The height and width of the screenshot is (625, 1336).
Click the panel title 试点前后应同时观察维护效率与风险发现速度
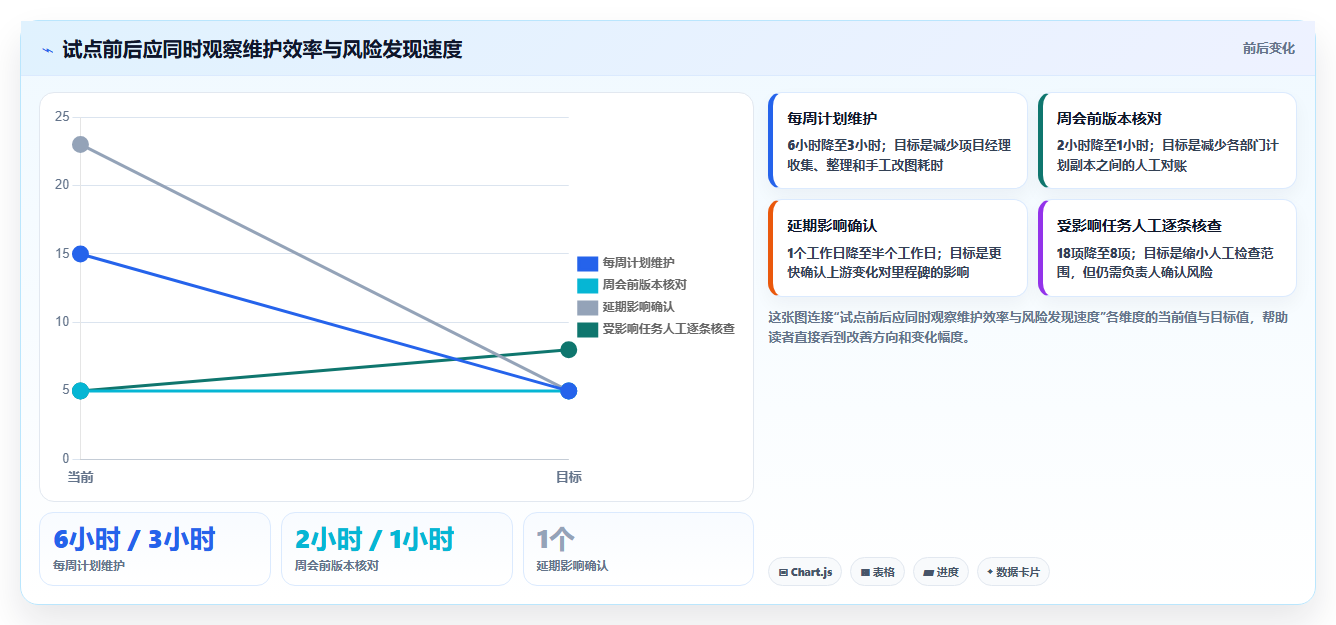(x=262, y=49)
